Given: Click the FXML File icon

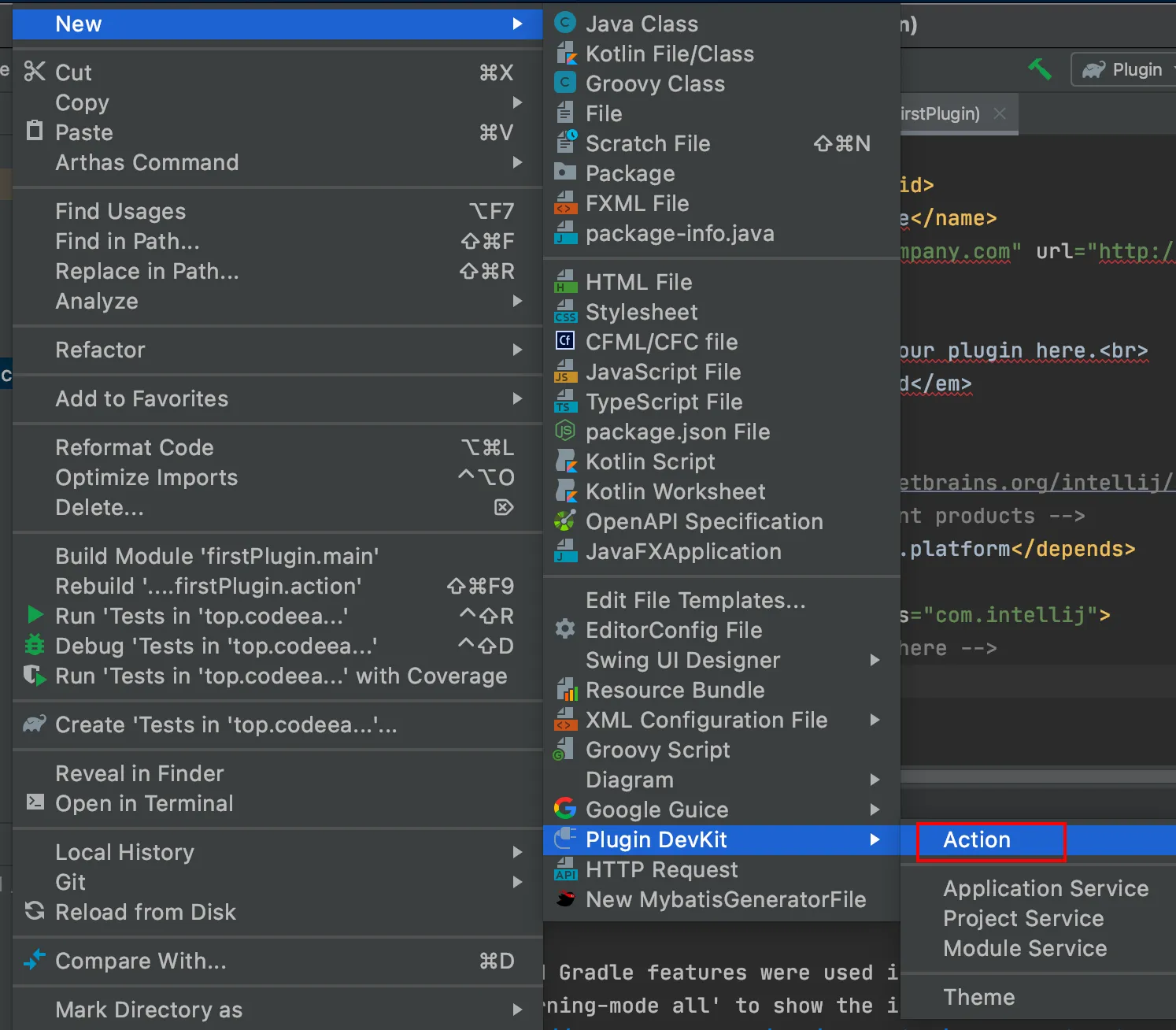Looking at the screenshot, I should coord(565,203).
